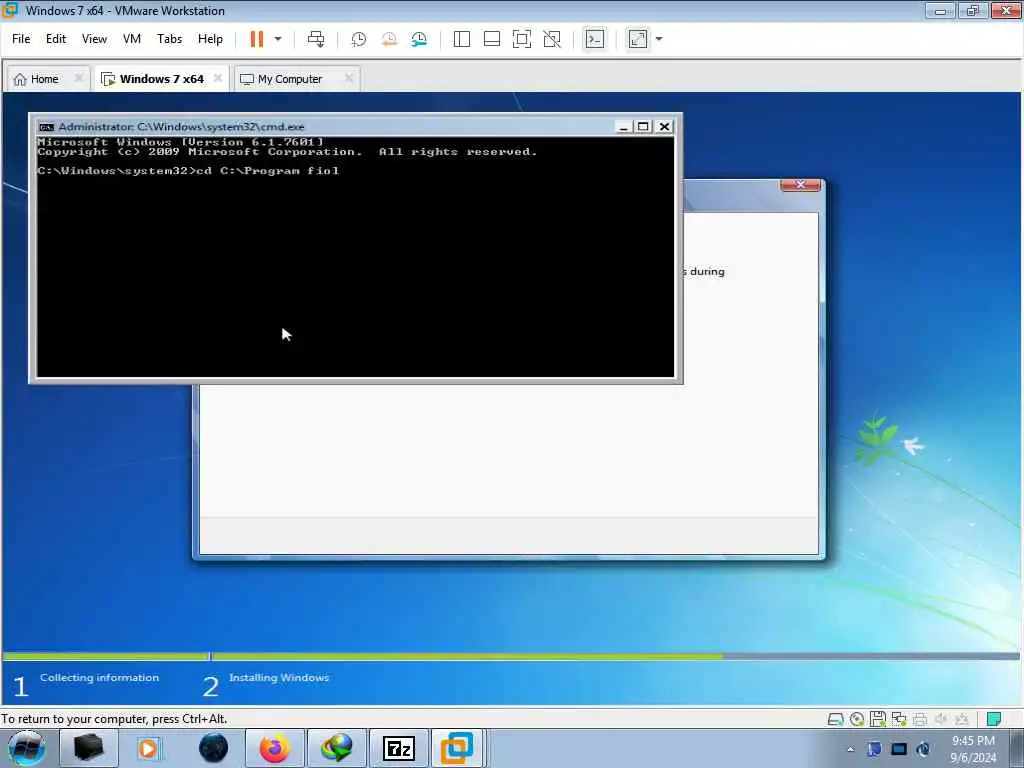This screenshot has height=768, width=1024.
Task: Click the hard disk status bar icon
Action: pos(835,719)
